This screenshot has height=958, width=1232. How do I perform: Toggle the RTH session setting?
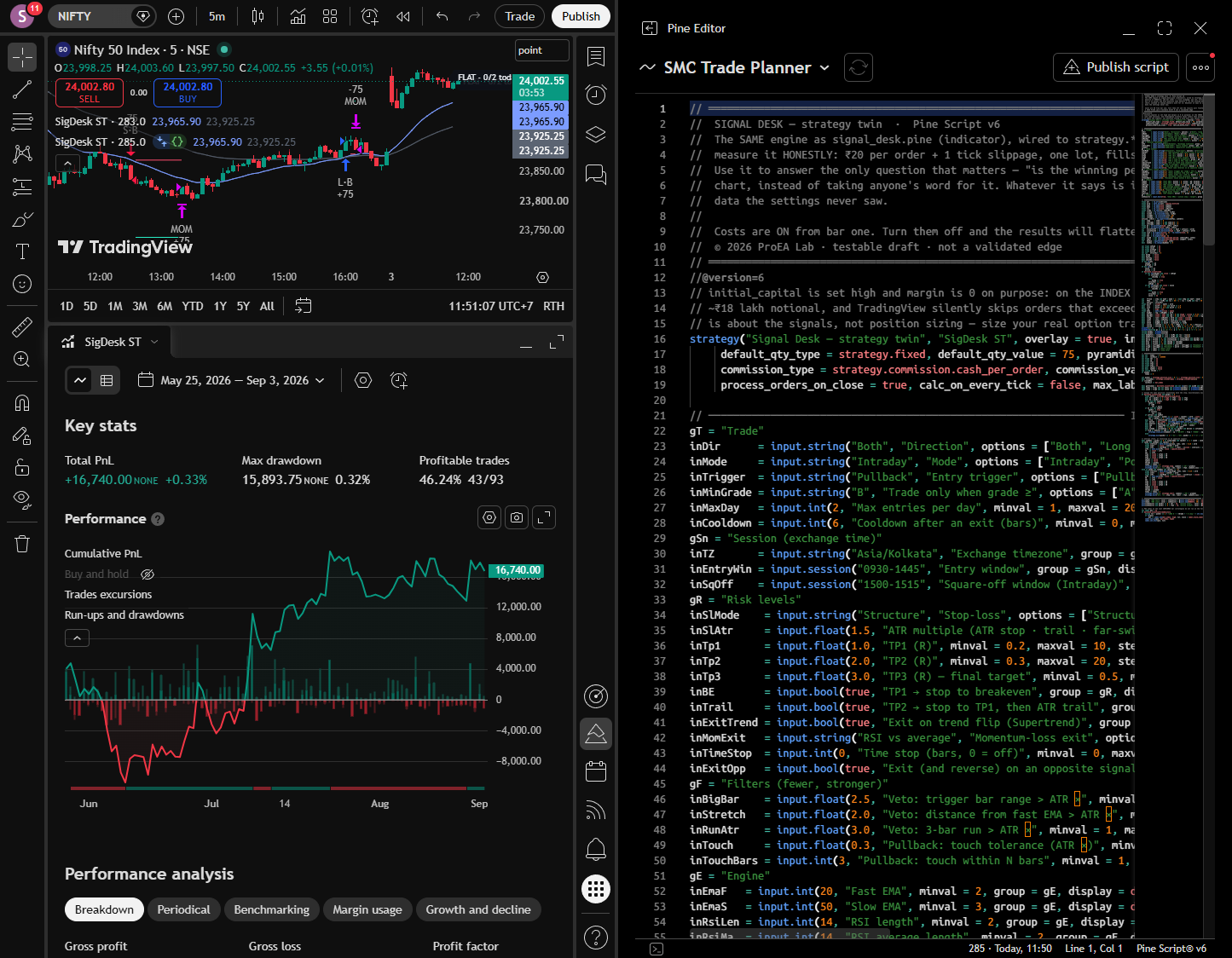pos(553,306)
